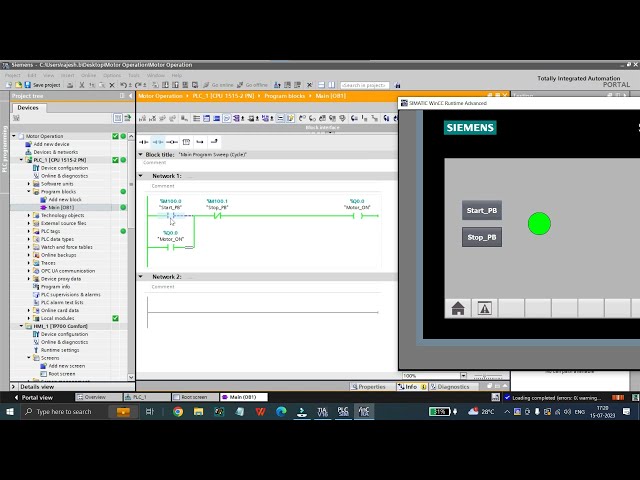
Task: Insert an empty box from favorites bar
Action: pos(186,142)
